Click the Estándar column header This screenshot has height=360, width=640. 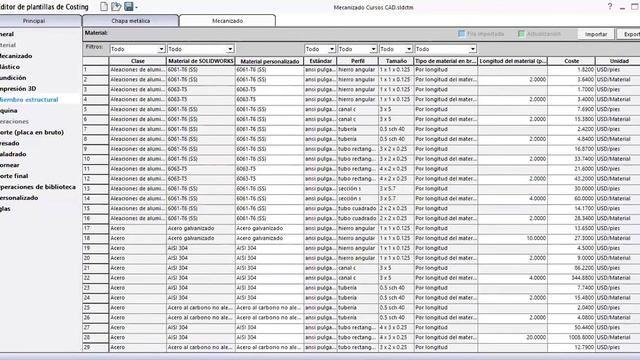coord(320,61)
